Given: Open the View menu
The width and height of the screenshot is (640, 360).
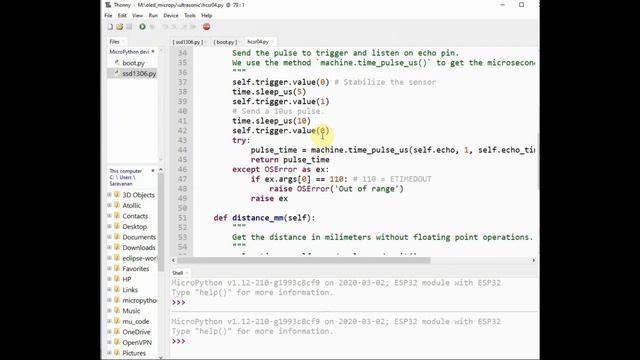Looking at the screenshot, I should 137,16.
